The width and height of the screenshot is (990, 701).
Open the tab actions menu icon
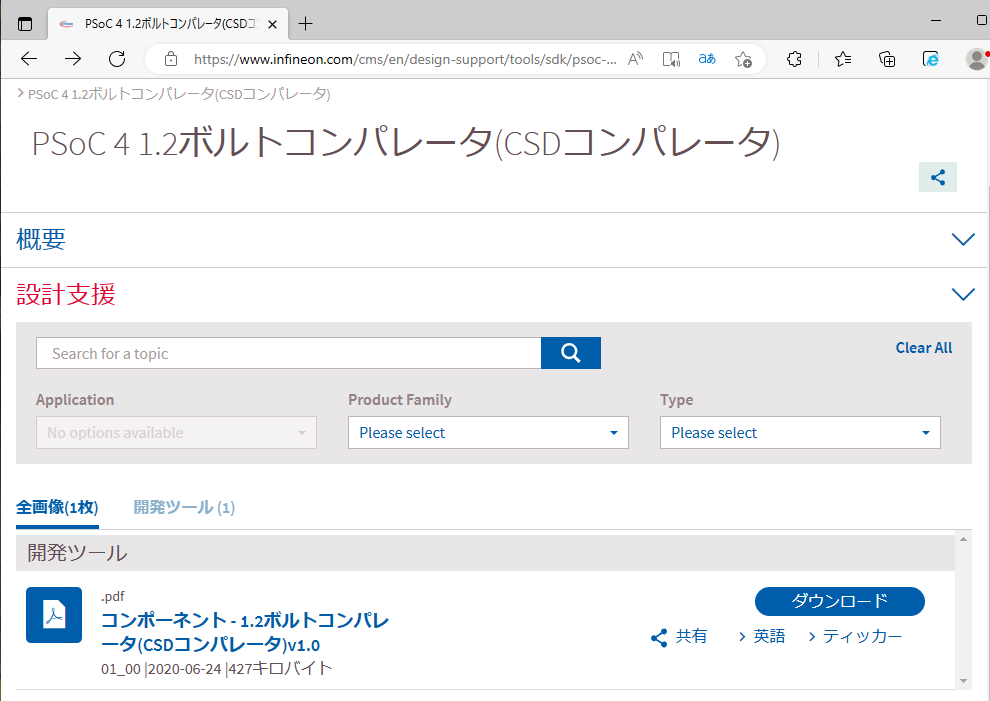[25, 24]
